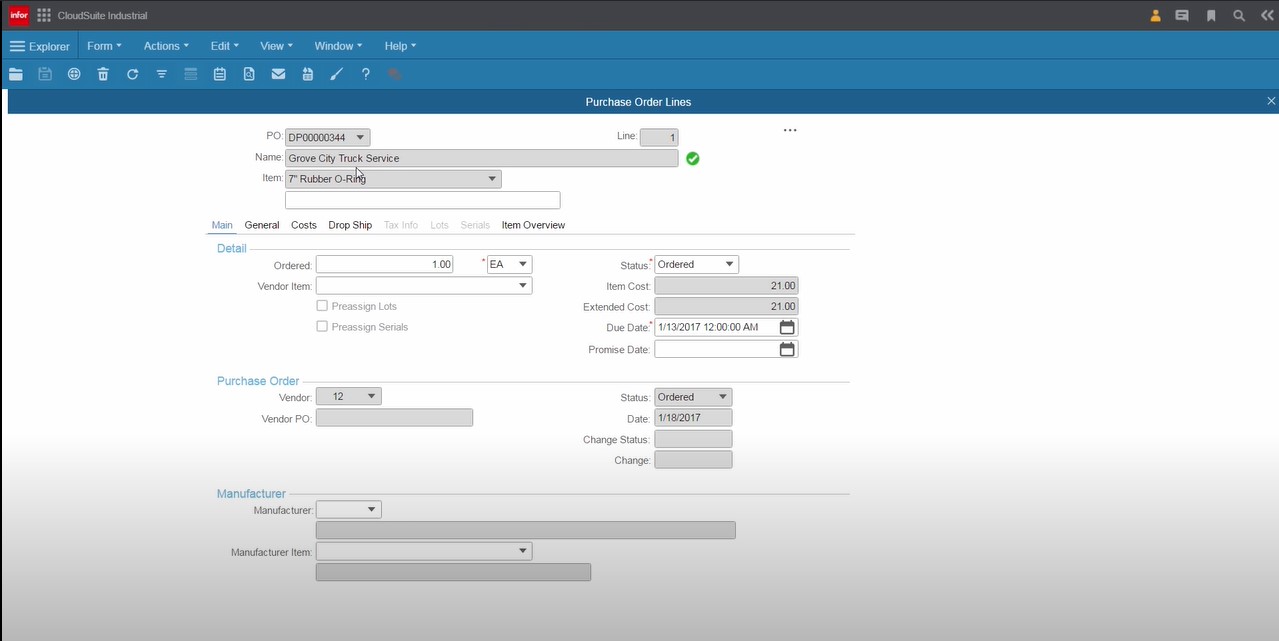Open the Actions menu
Image resolution: width=1279 pixels, height=641 pixels.
click(166, 46)
